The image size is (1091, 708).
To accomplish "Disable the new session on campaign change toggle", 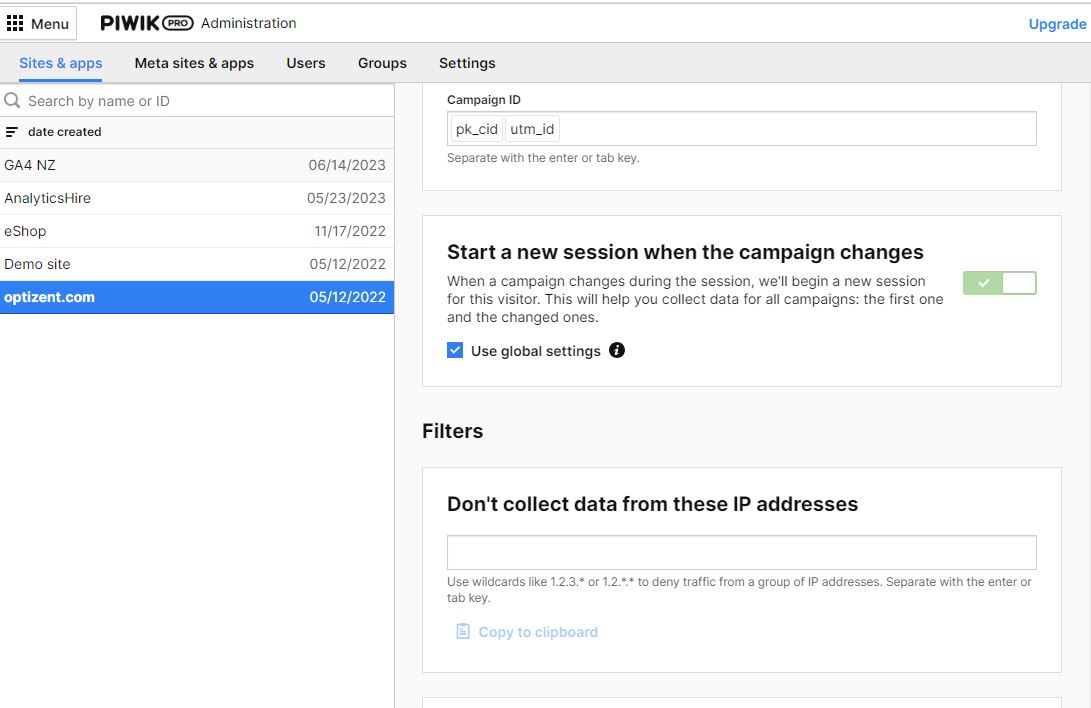I will pyautogui.click(x=999, y=283).
